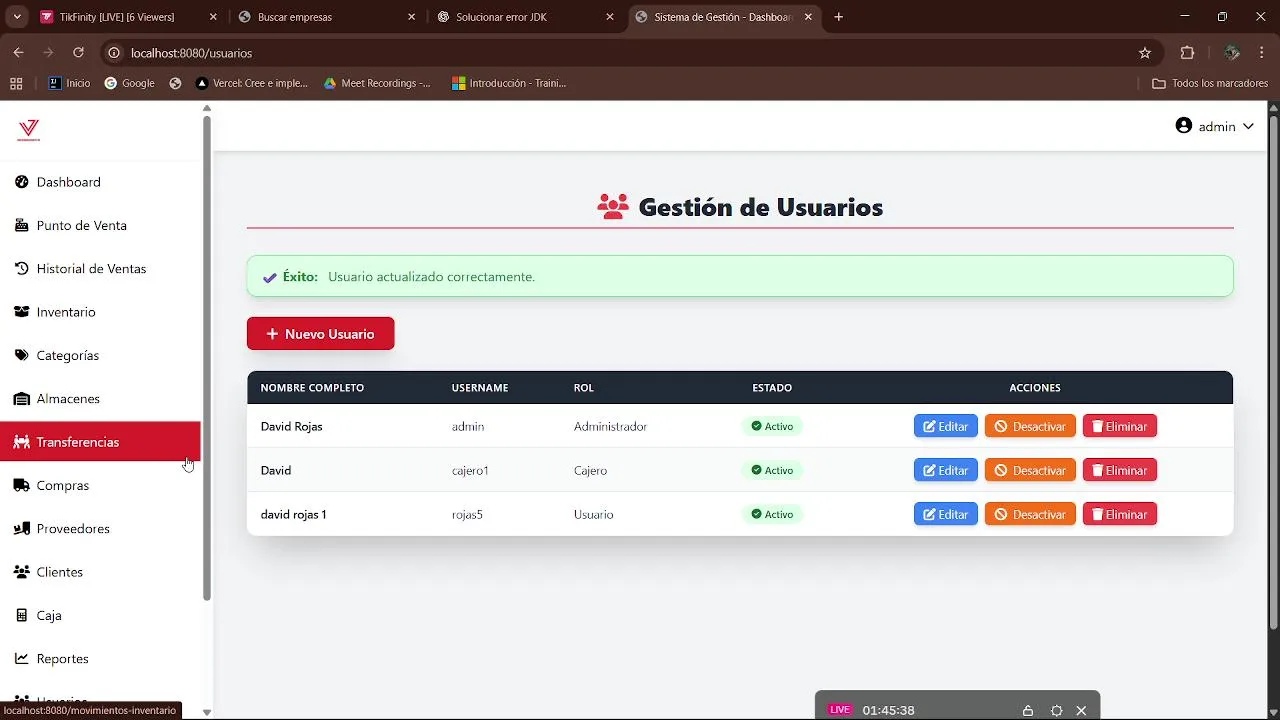This screenshot has height=720, width=1280.
Task: Open the Clientes section
Action: [x=100, y=572]
